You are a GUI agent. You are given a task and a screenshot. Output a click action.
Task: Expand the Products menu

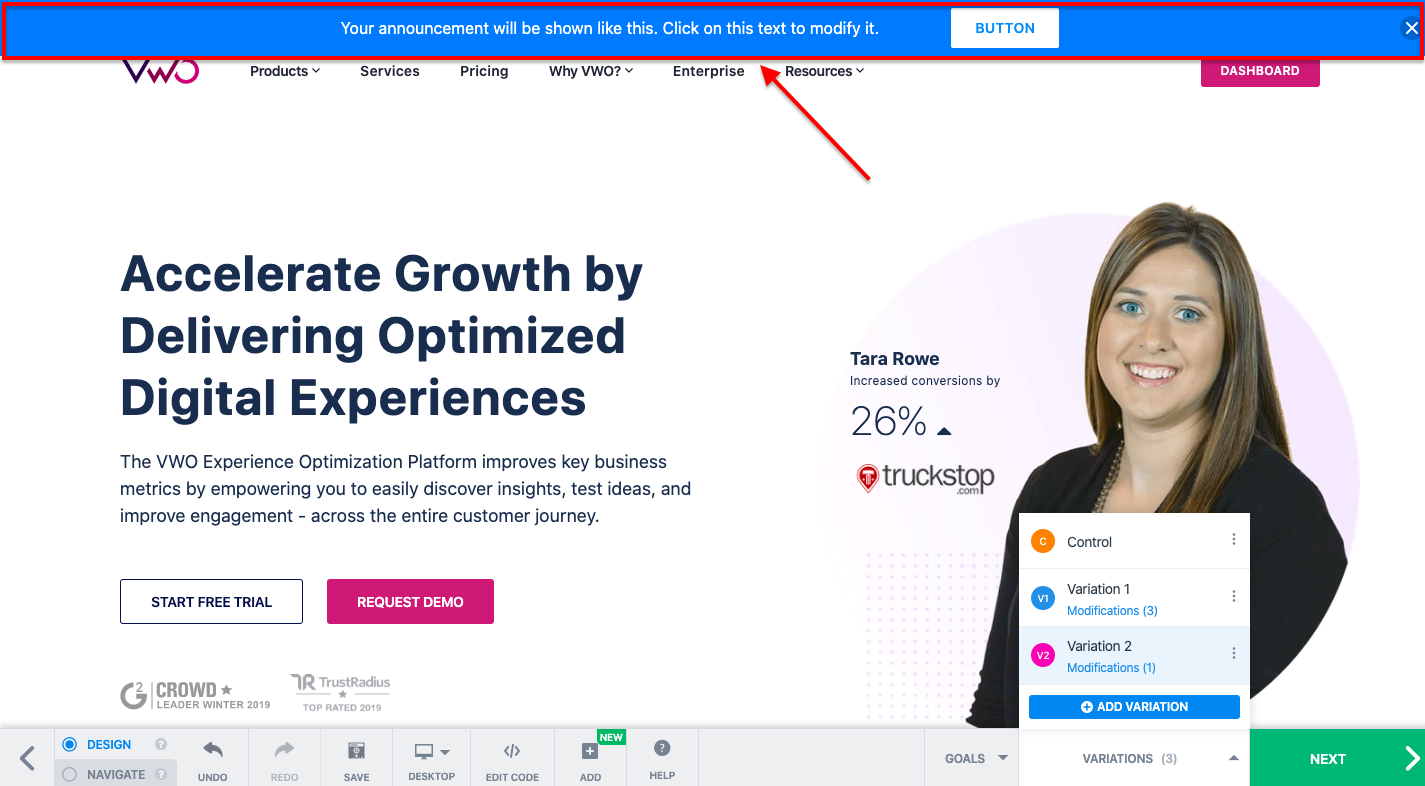click(285, 71)
